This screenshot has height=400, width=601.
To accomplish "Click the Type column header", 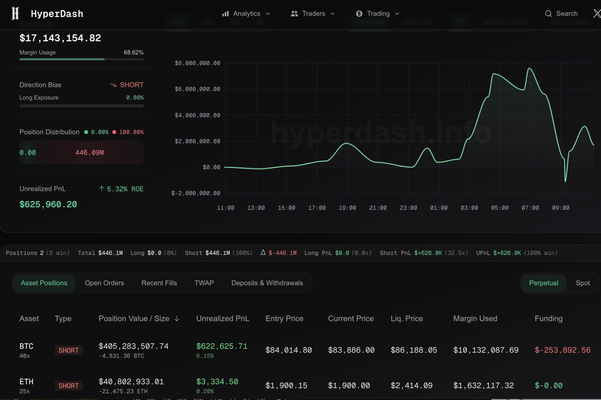I will tap(63, 318).
